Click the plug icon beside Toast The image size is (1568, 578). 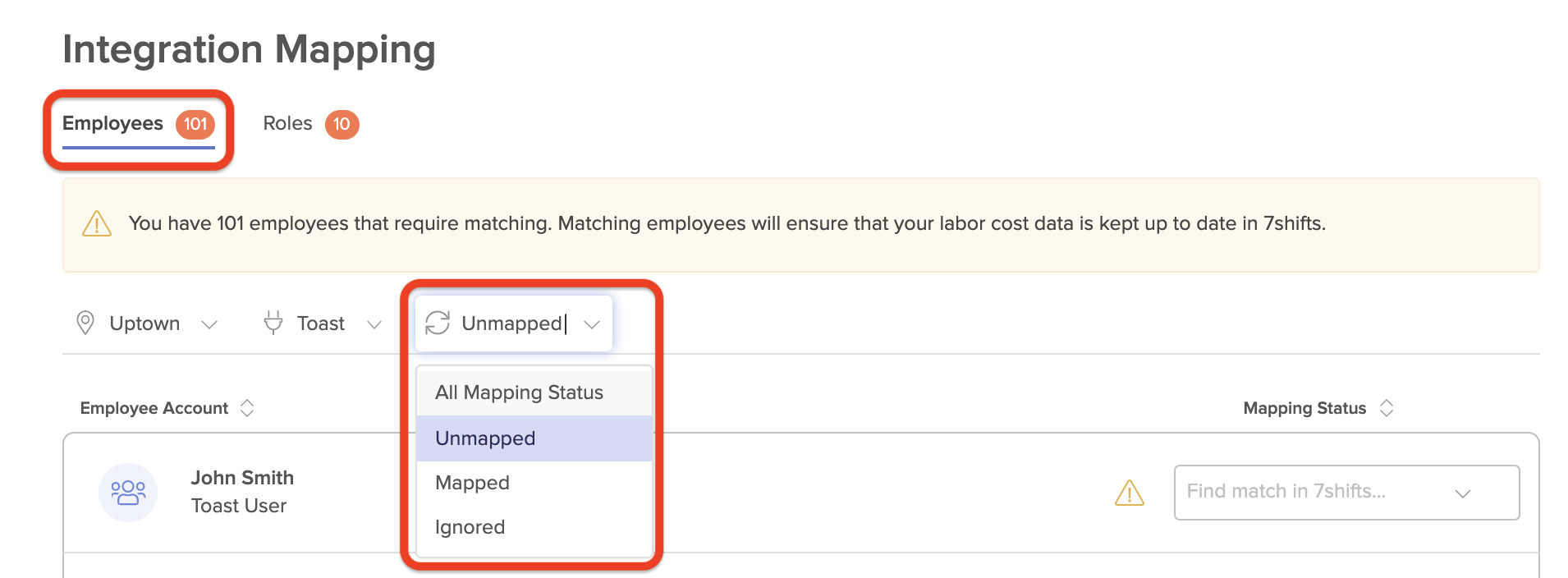(x=273, y=323)
